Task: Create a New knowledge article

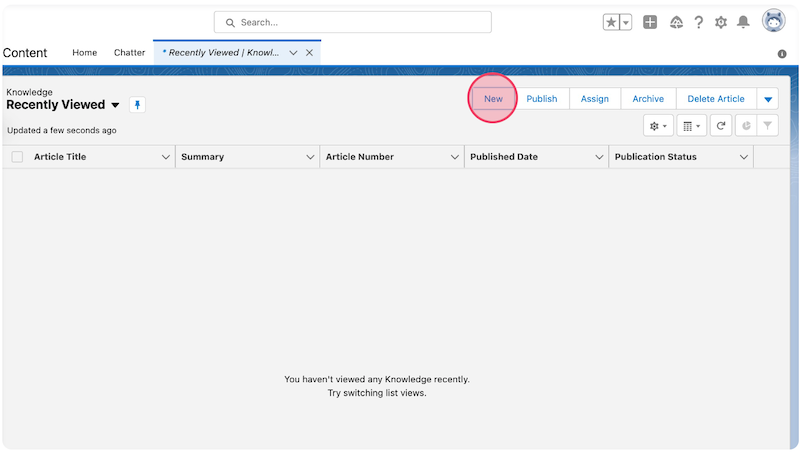Action: [493, 99]
